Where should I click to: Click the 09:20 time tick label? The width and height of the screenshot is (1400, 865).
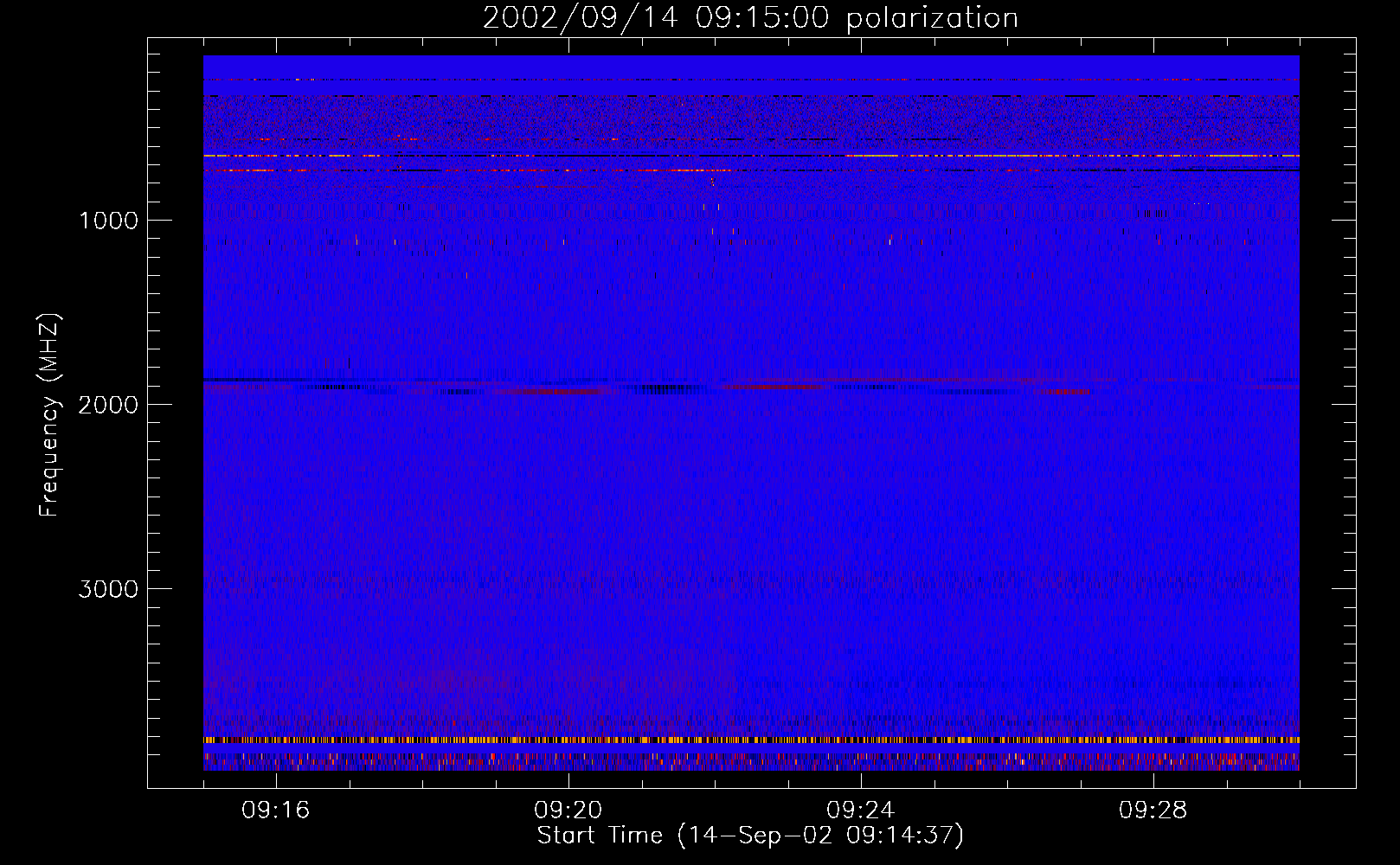tap(568, 811)
